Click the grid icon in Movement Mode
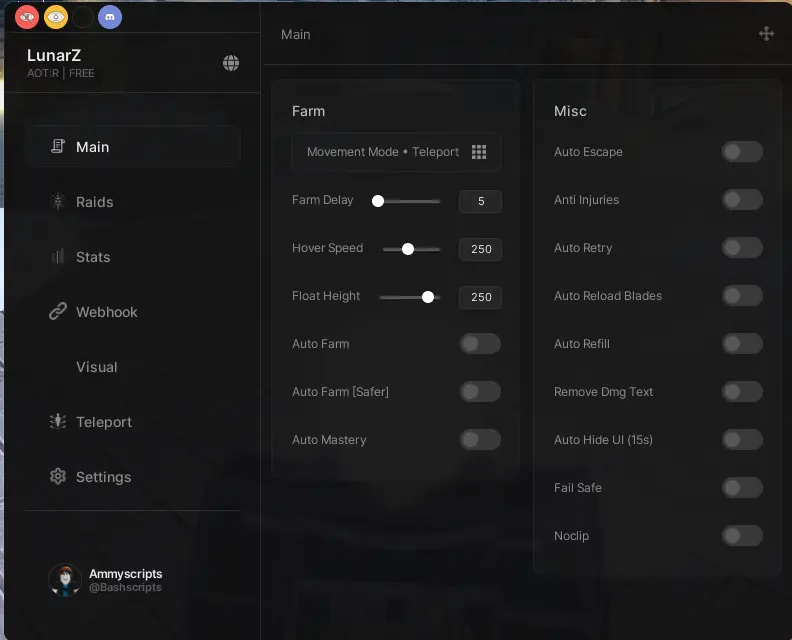 click(x=479, y=152)
